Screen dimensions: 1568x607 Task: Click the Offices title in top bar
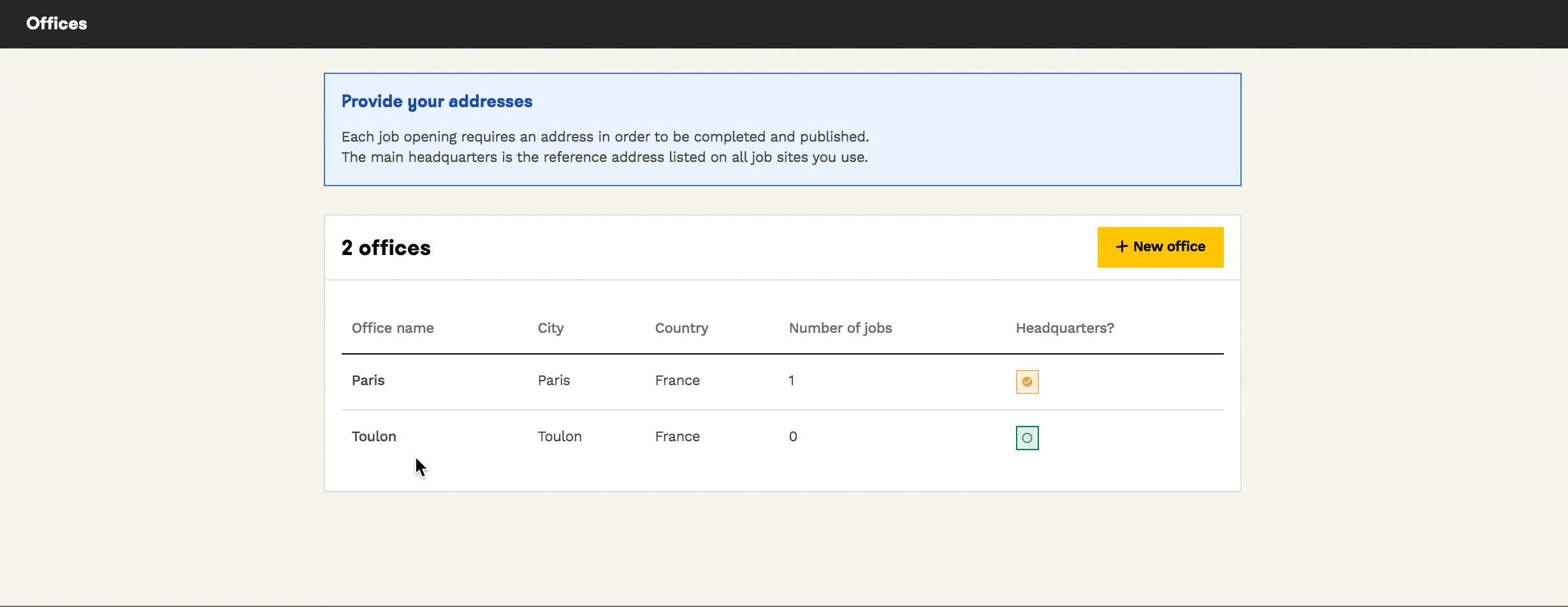pyautogui.click(x=57, y=24)
